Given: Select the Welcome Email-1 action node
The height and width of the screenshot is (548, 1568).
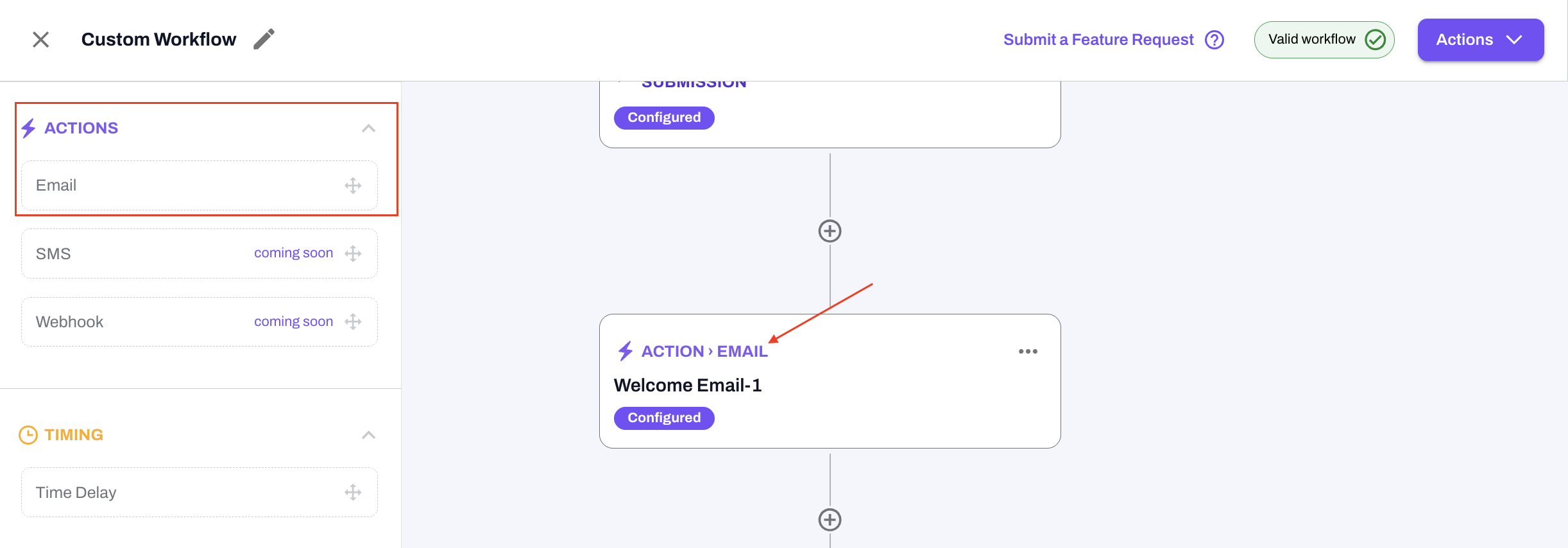Looking at the screenshot, I should 829,385.
